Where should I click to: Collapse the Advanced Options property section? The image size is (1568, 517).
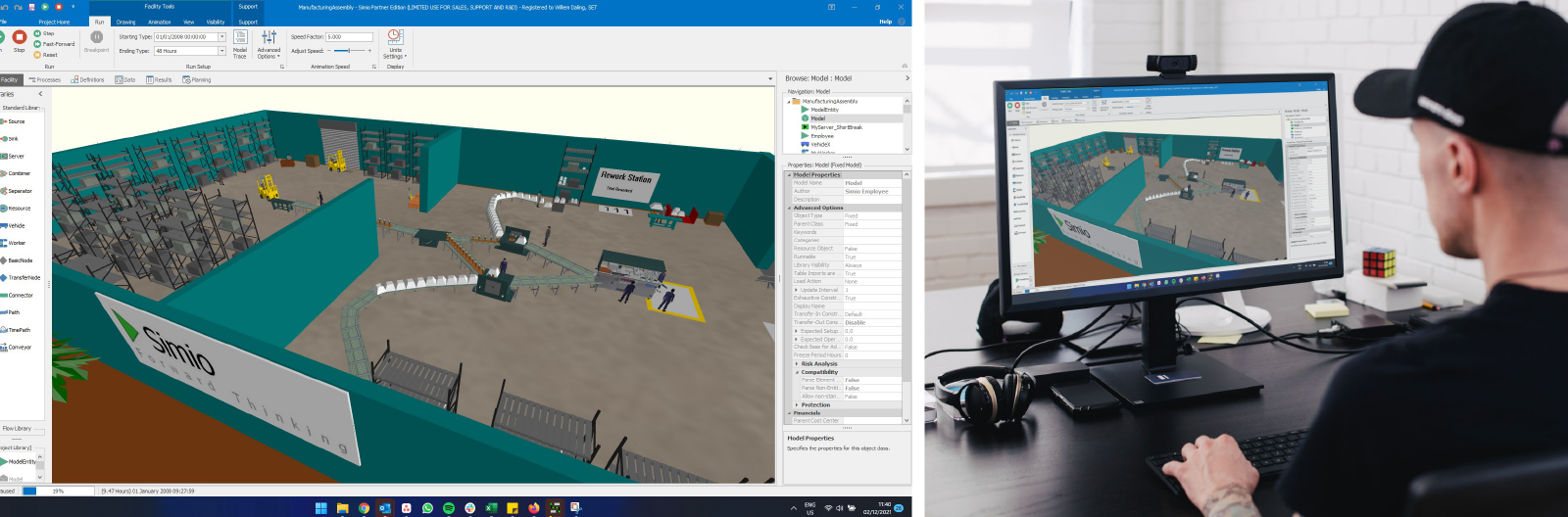tap(789, 208)
